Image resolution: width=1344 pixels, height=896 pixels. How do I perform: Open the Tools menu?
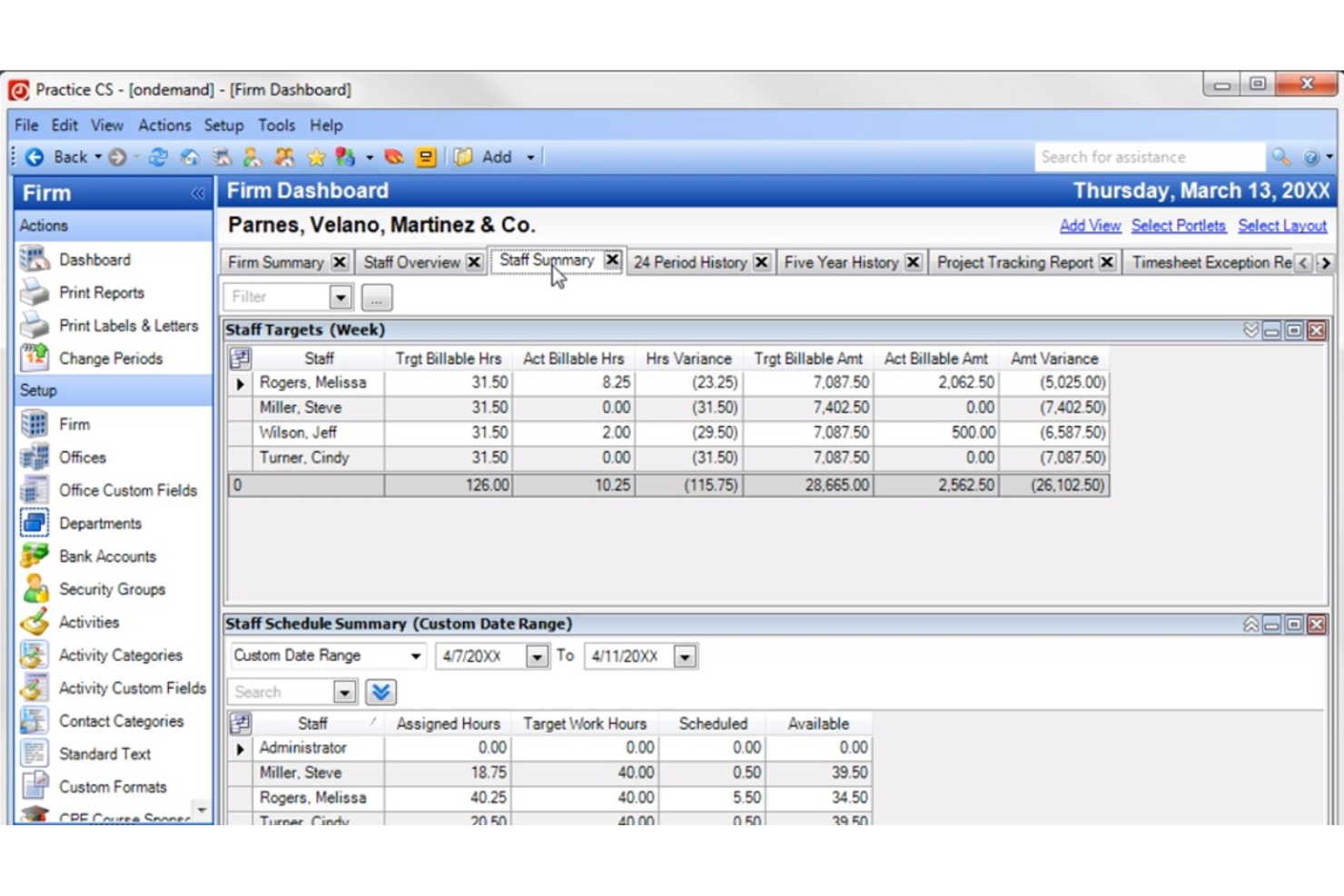pyautogui.click(x=276, y=125)
